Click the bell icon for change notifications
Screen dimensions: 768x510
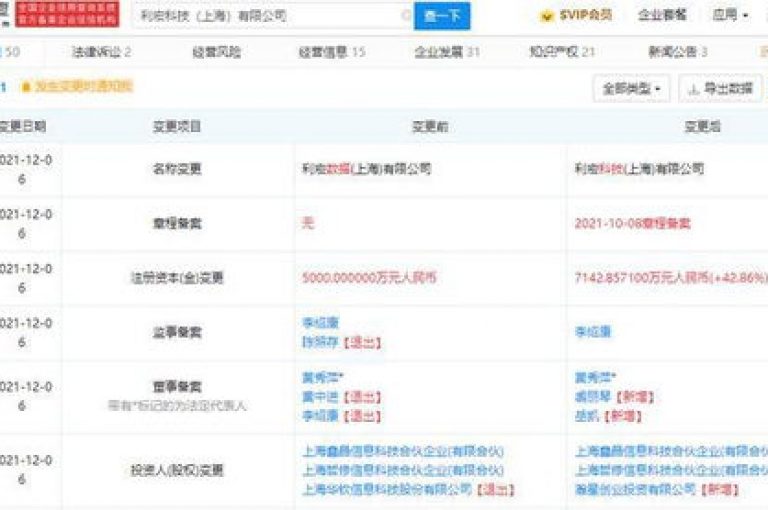[x=26, y=87]
